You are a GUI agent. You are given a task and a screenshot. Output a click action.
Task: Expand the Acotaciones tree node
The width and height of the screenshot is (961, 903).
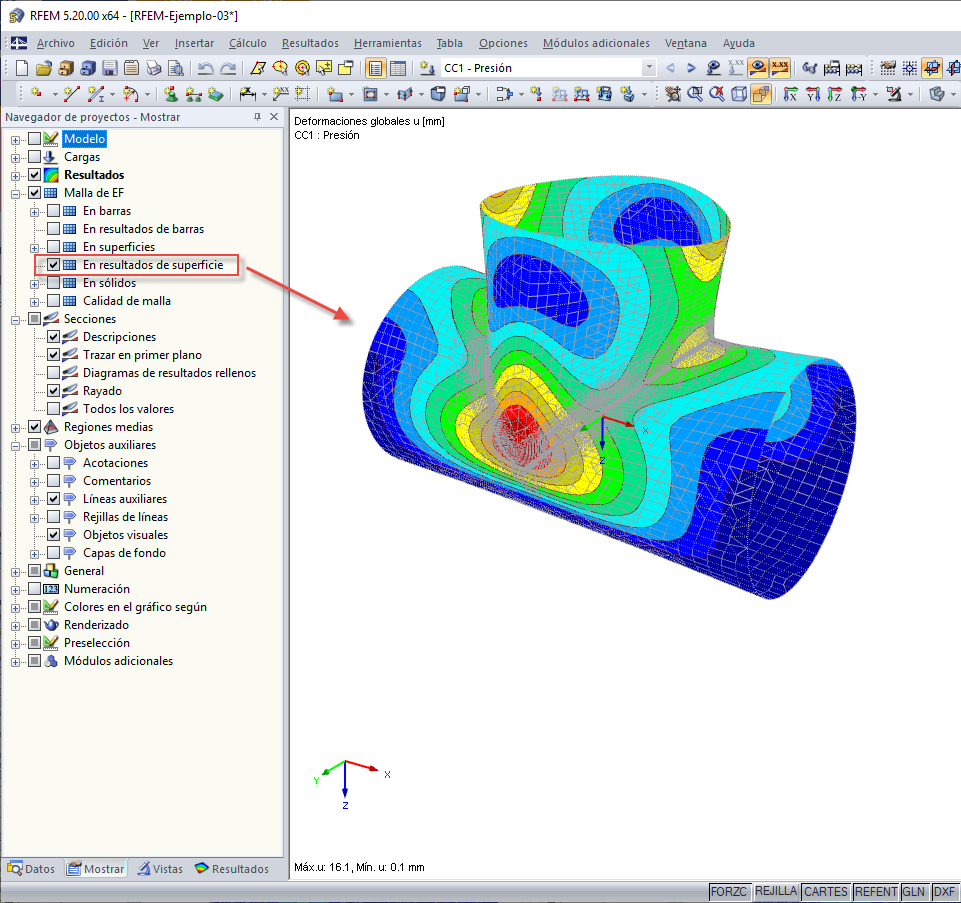click(x=34, y=463)
